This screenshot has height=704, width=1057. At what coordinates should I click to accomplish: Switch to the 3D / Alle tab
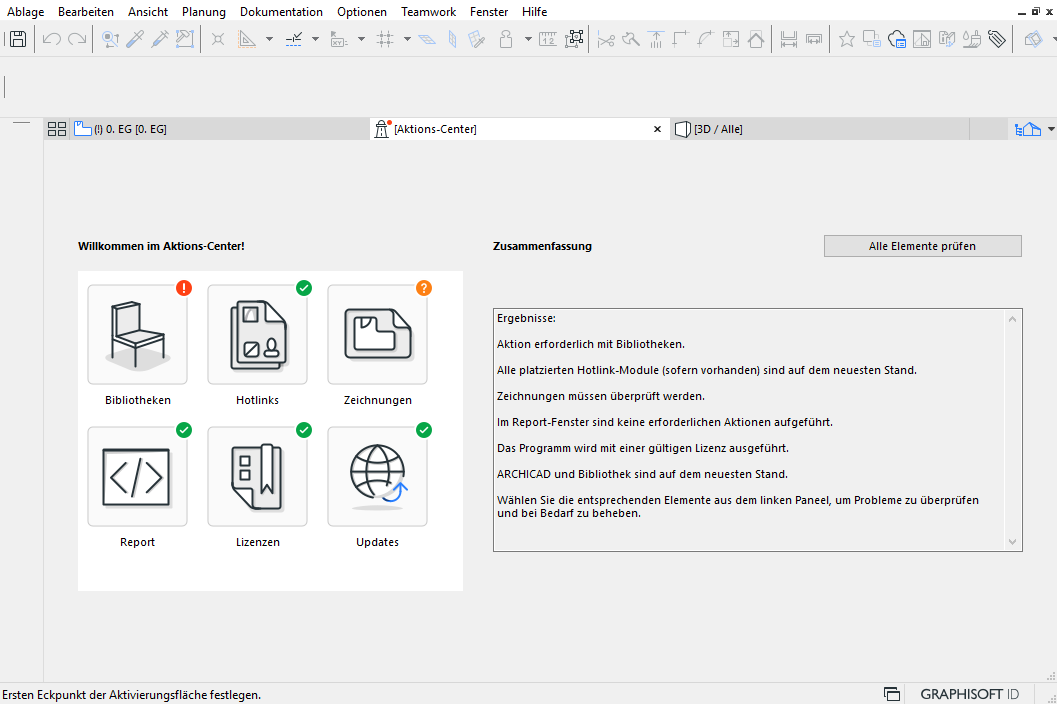819,129
